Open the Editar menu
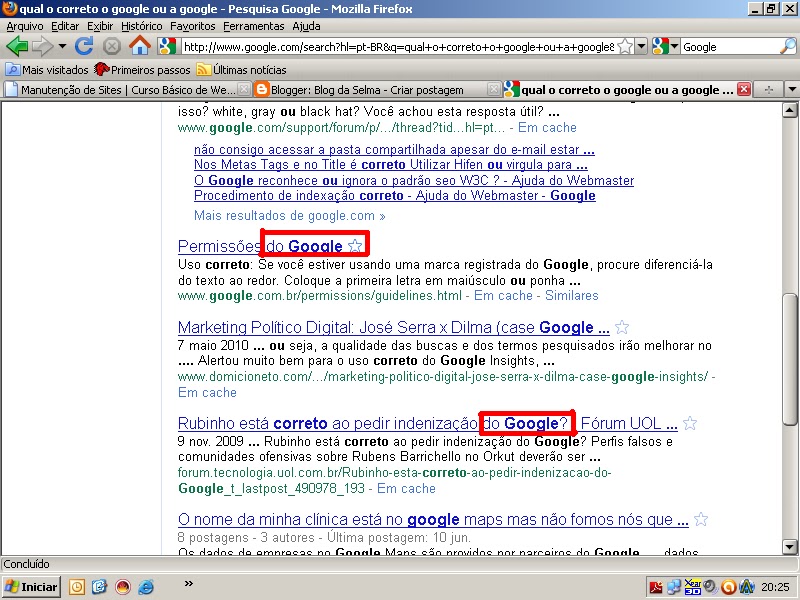 coord(65,26)
